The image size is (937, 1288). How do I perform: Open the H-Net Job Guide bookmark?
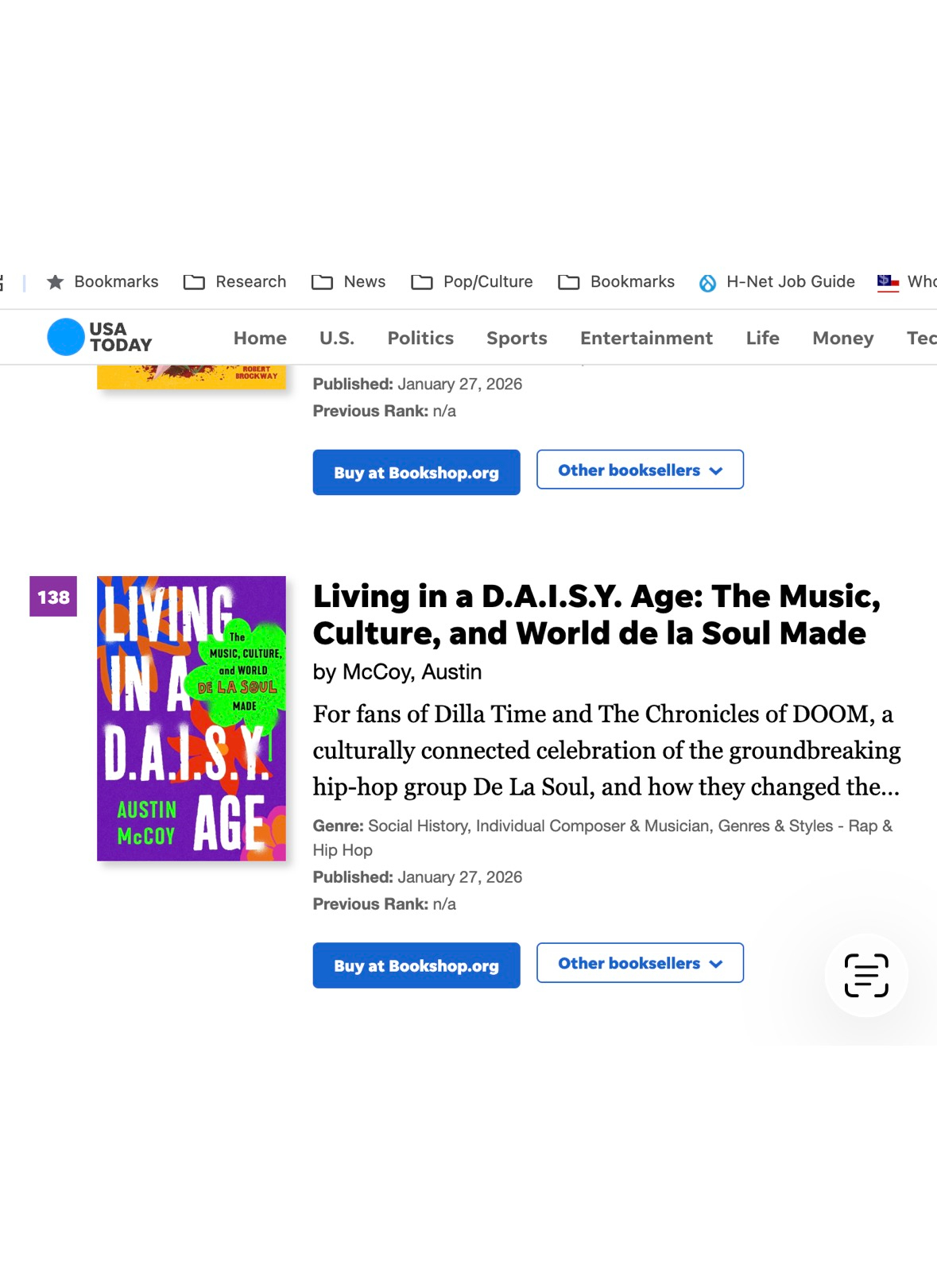776,282
